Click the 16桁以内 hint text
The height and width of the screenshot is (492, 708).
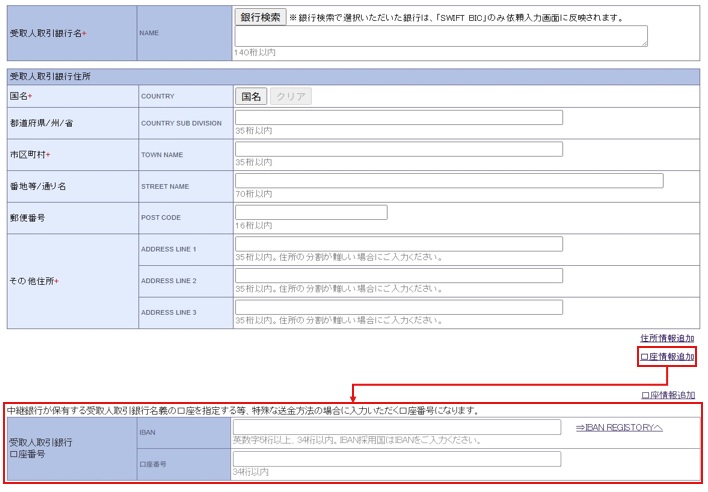coord(253,225)
